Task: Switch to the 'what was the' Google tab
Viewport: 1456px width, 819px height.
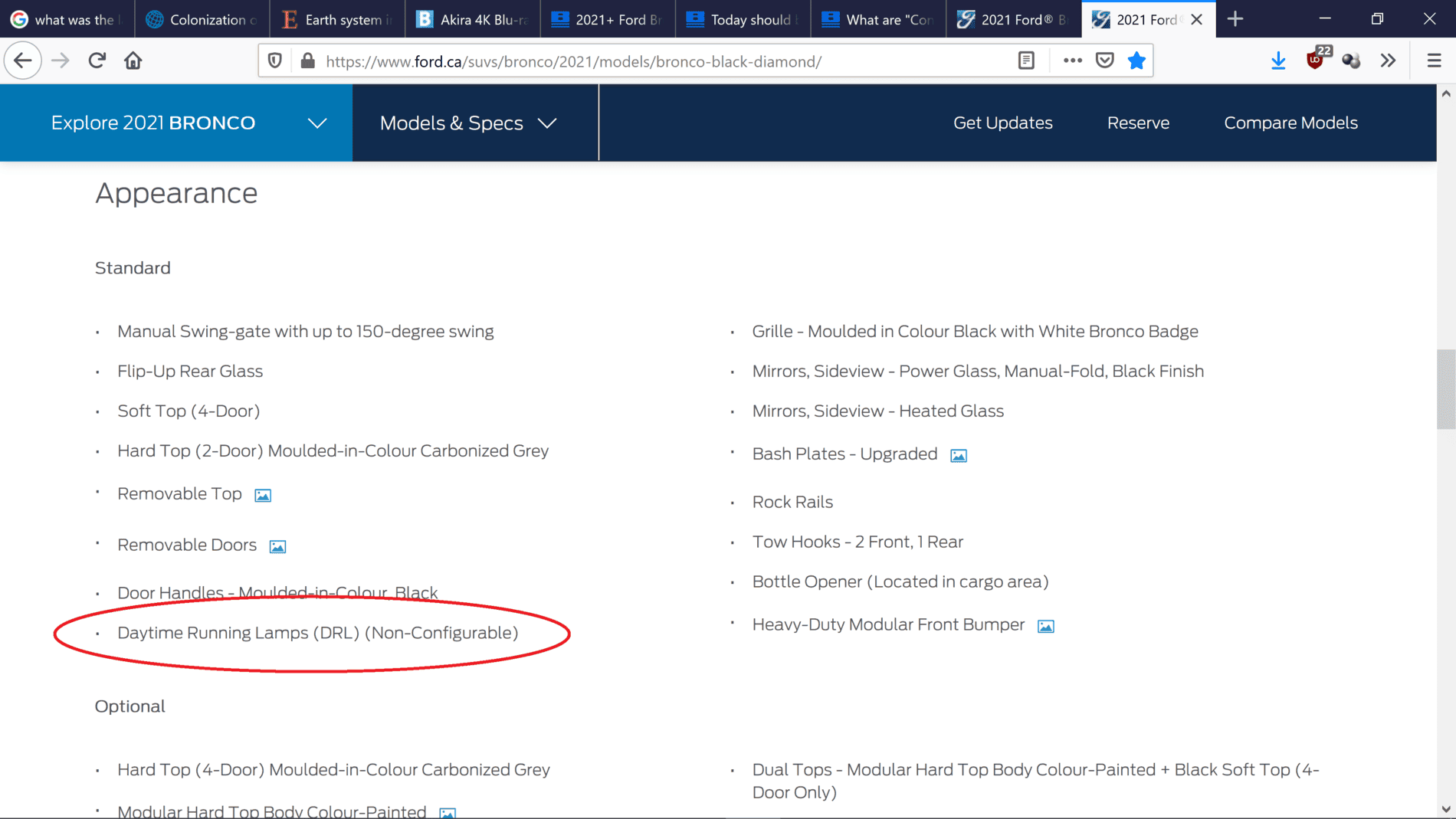Action: pos(67,19)
